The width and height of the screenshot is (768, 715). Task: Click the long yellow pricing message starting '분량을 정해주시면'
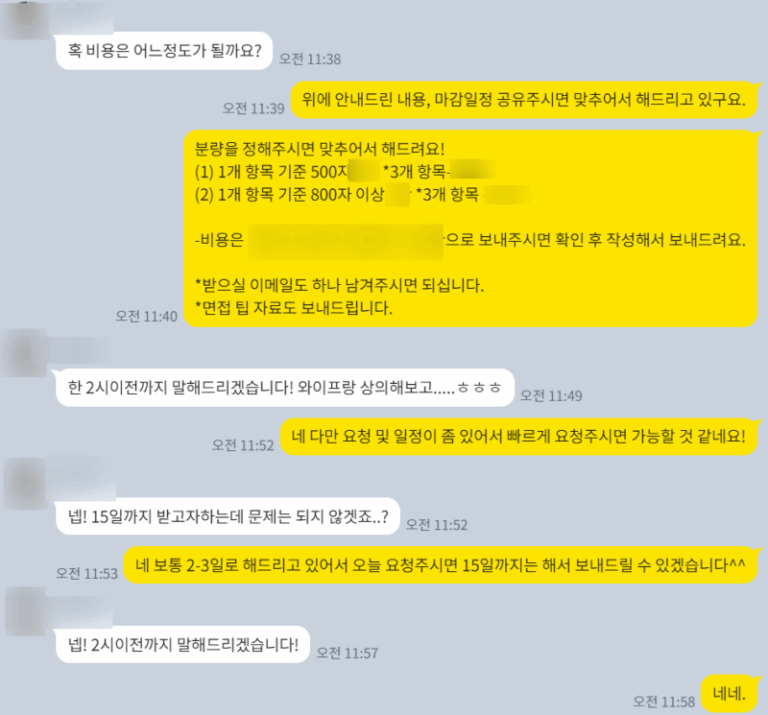tap(471, 228)
